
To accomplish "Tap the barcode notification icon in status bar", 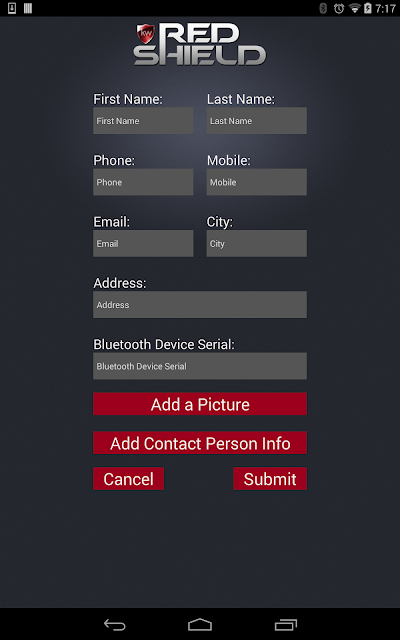I will 28,8.
